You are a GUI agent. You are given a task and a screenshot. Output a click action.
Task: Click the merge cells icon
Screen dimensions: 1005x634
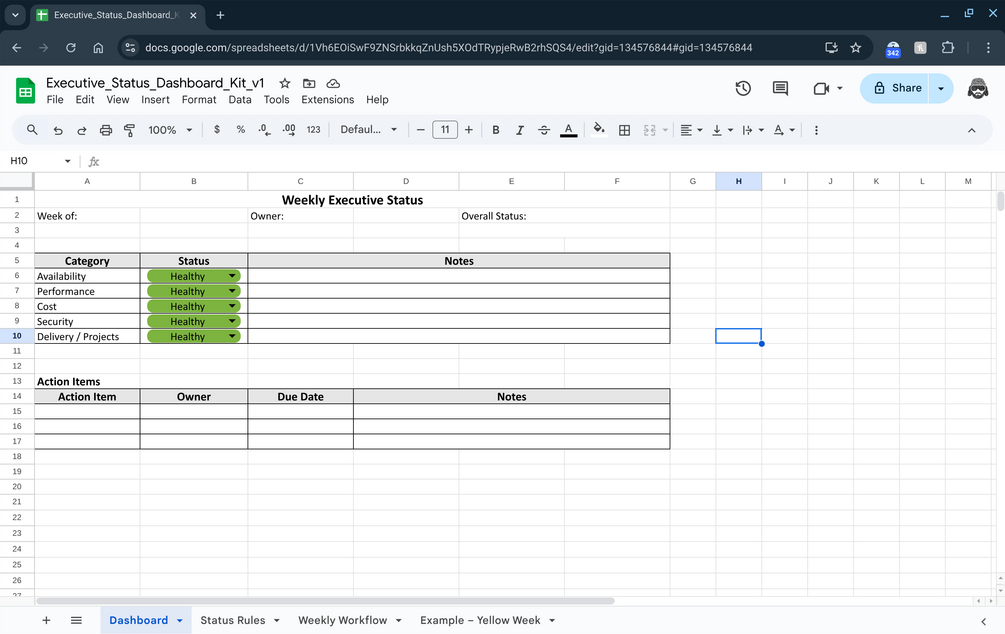649,130
